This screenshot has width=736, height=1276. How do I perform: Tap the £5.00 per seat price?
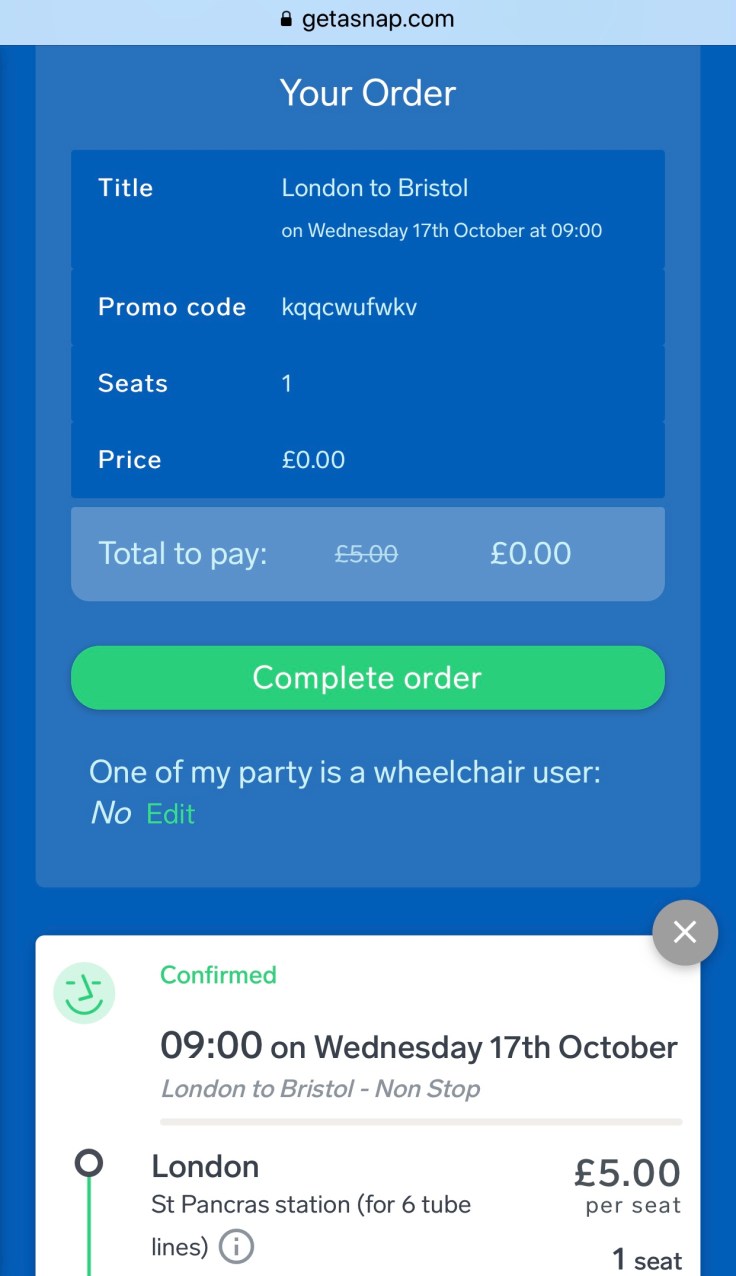627,1173
